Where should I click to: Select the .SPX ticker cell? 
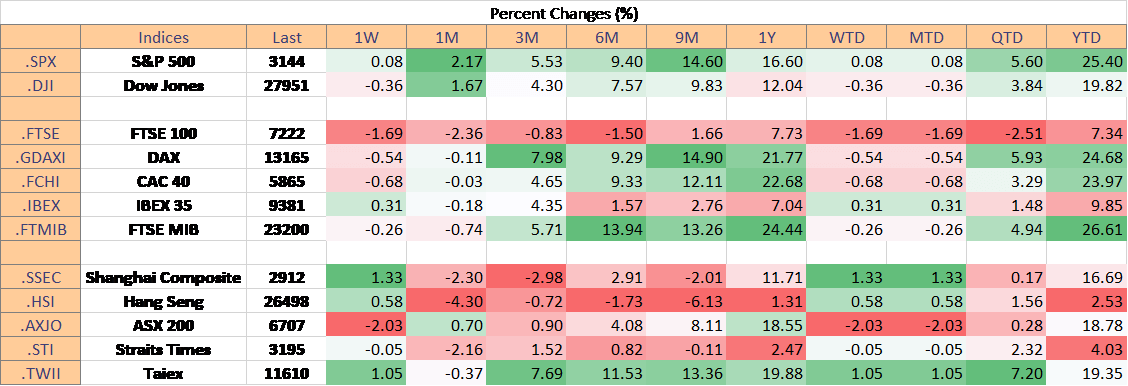(40, 62)
